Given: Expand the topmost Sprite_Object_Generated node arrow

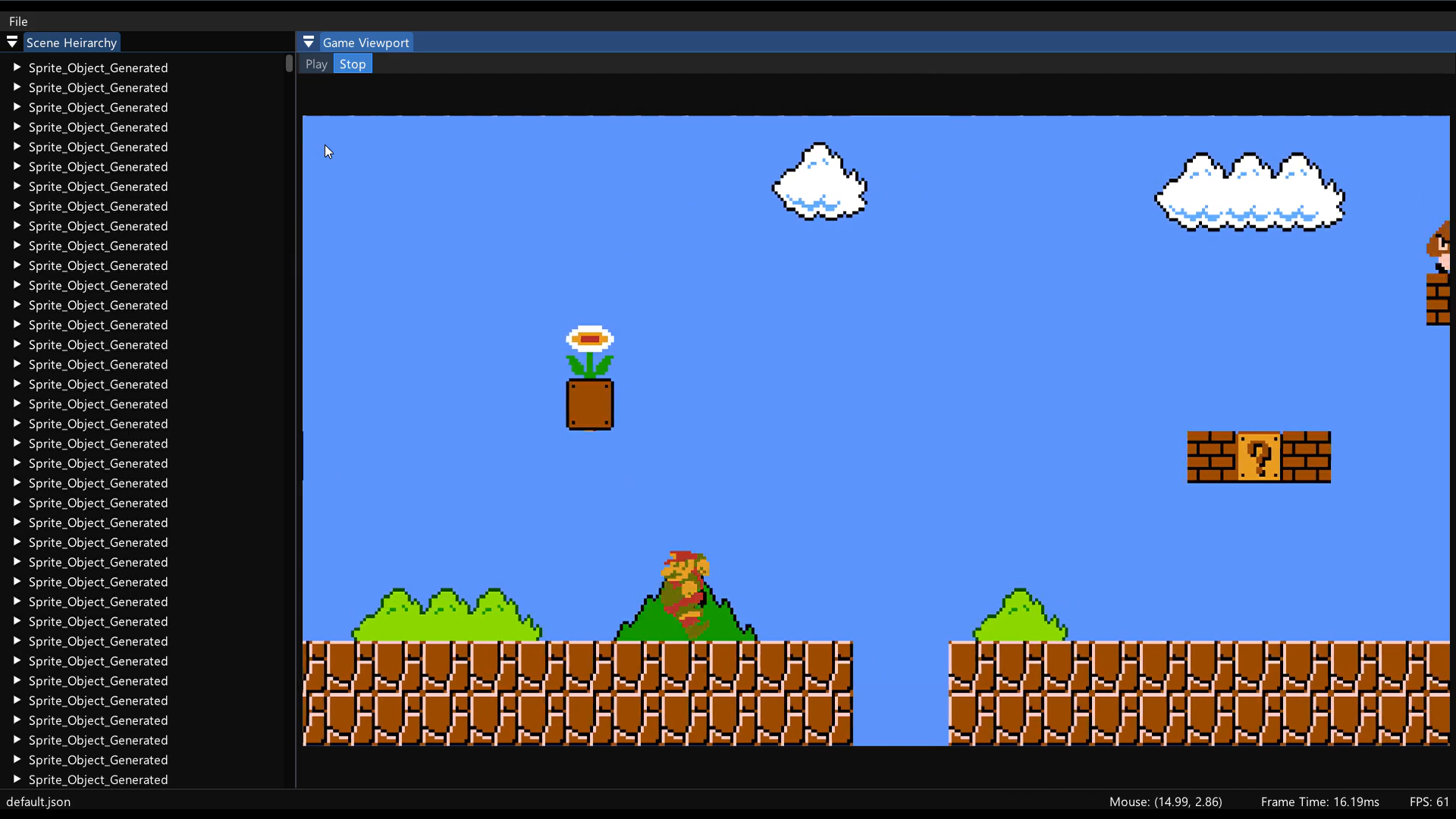Looking at the screenshot, I should (17, 67).
